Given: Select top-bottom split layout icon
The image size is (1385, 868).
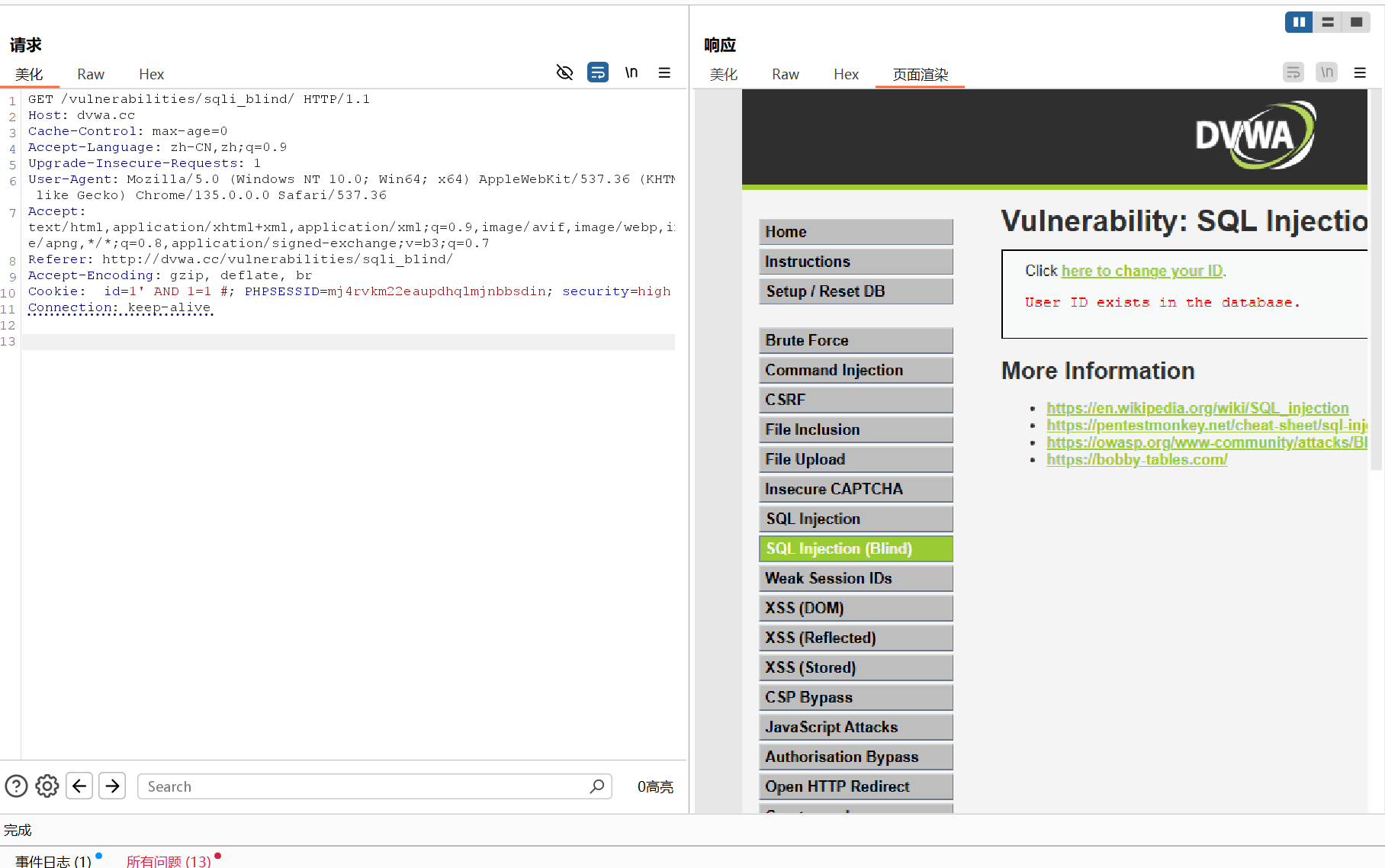Looking at the screenshot, I should click(x=1328, y=22).
